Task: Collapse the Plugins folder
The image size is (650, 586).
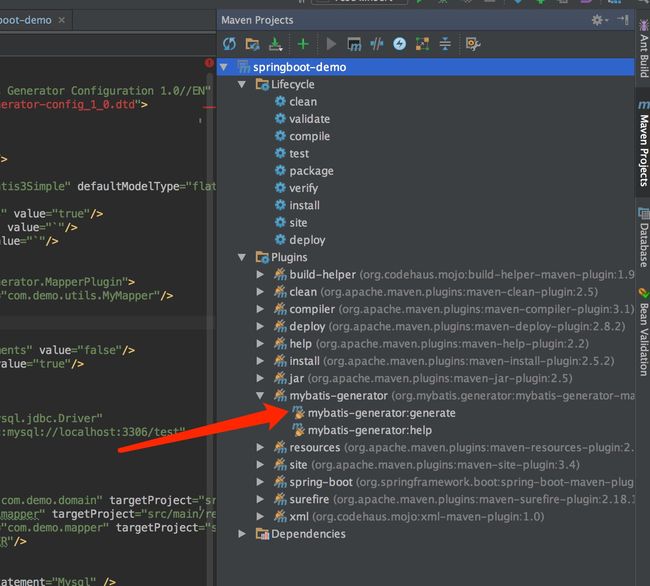Action: (x=242, y=257)
